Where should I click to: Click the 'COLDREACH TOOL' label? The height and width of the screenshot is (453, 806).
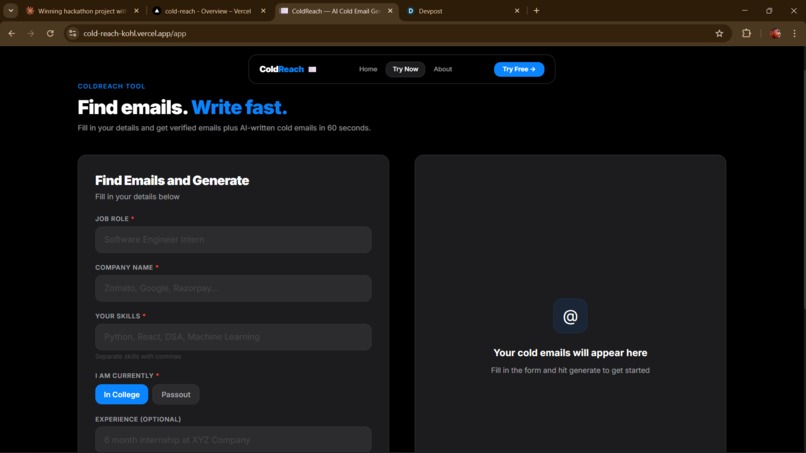tap(112, 86)
